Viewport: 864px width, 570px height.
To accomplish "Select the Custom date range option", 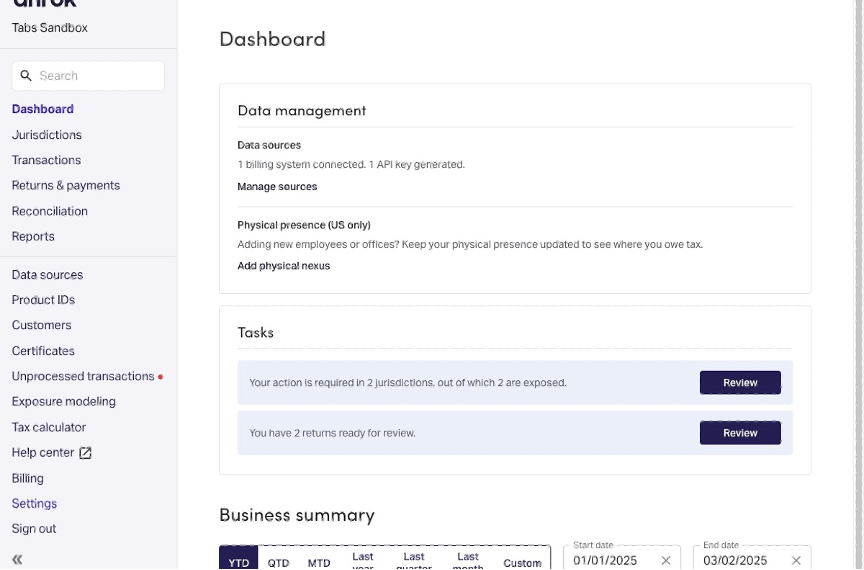I will [522, 562].
